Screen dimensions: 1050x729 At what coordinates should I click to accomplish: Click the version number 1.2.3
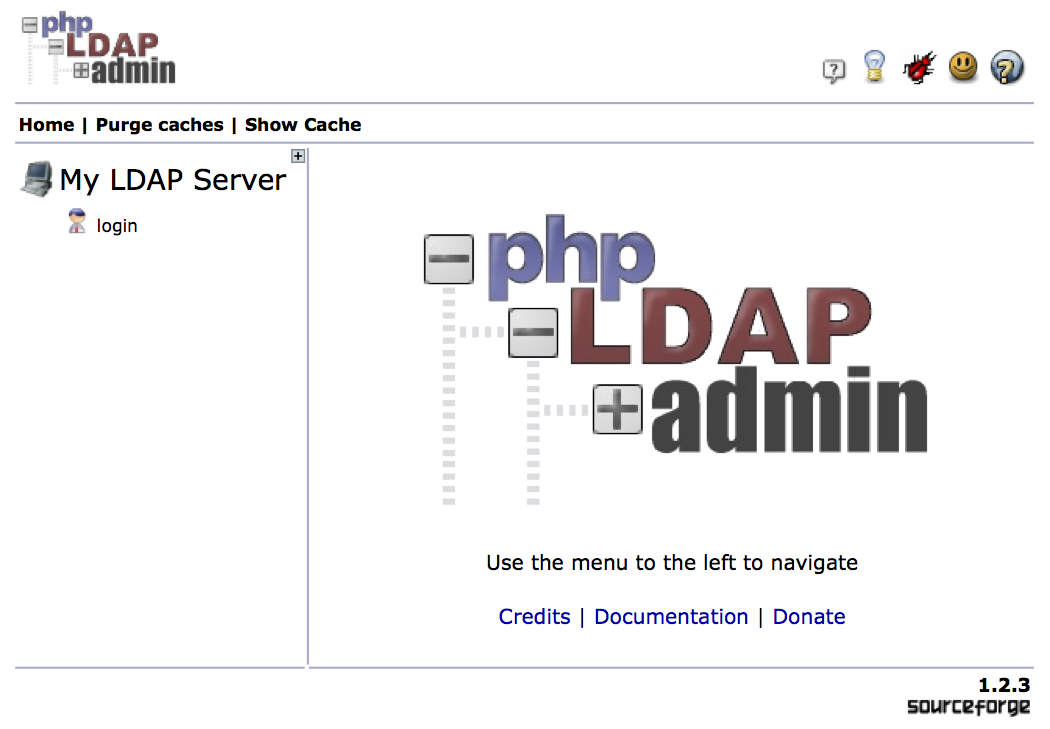(1004, 685)
